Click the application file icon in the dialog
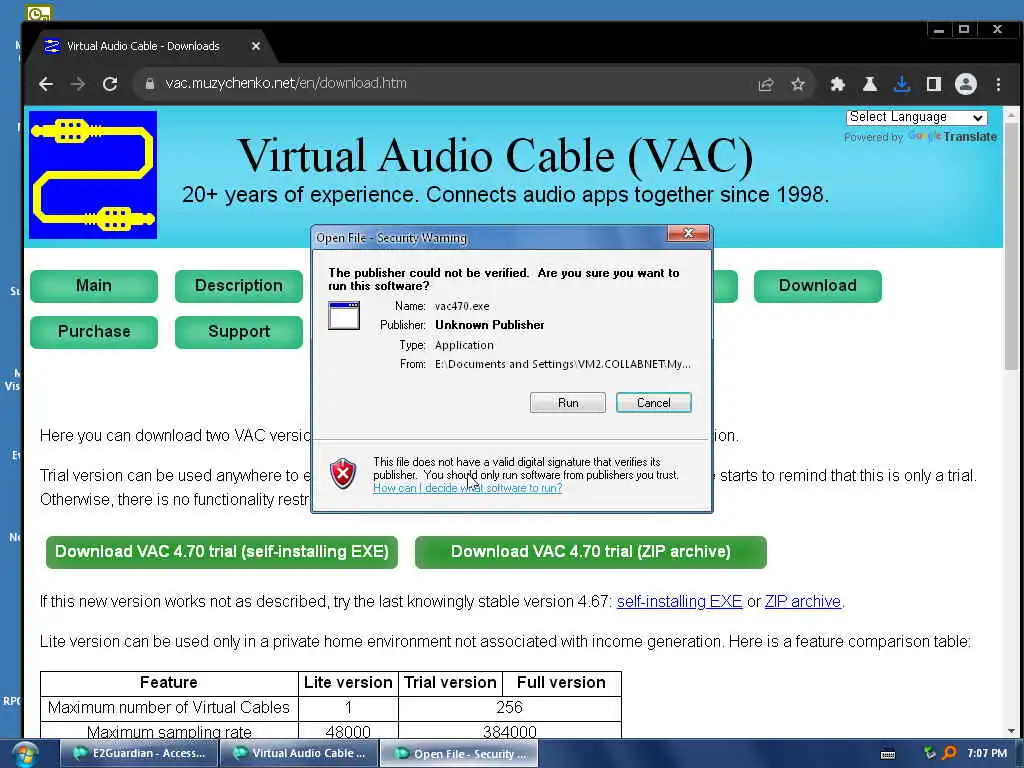 click(344, 315)
